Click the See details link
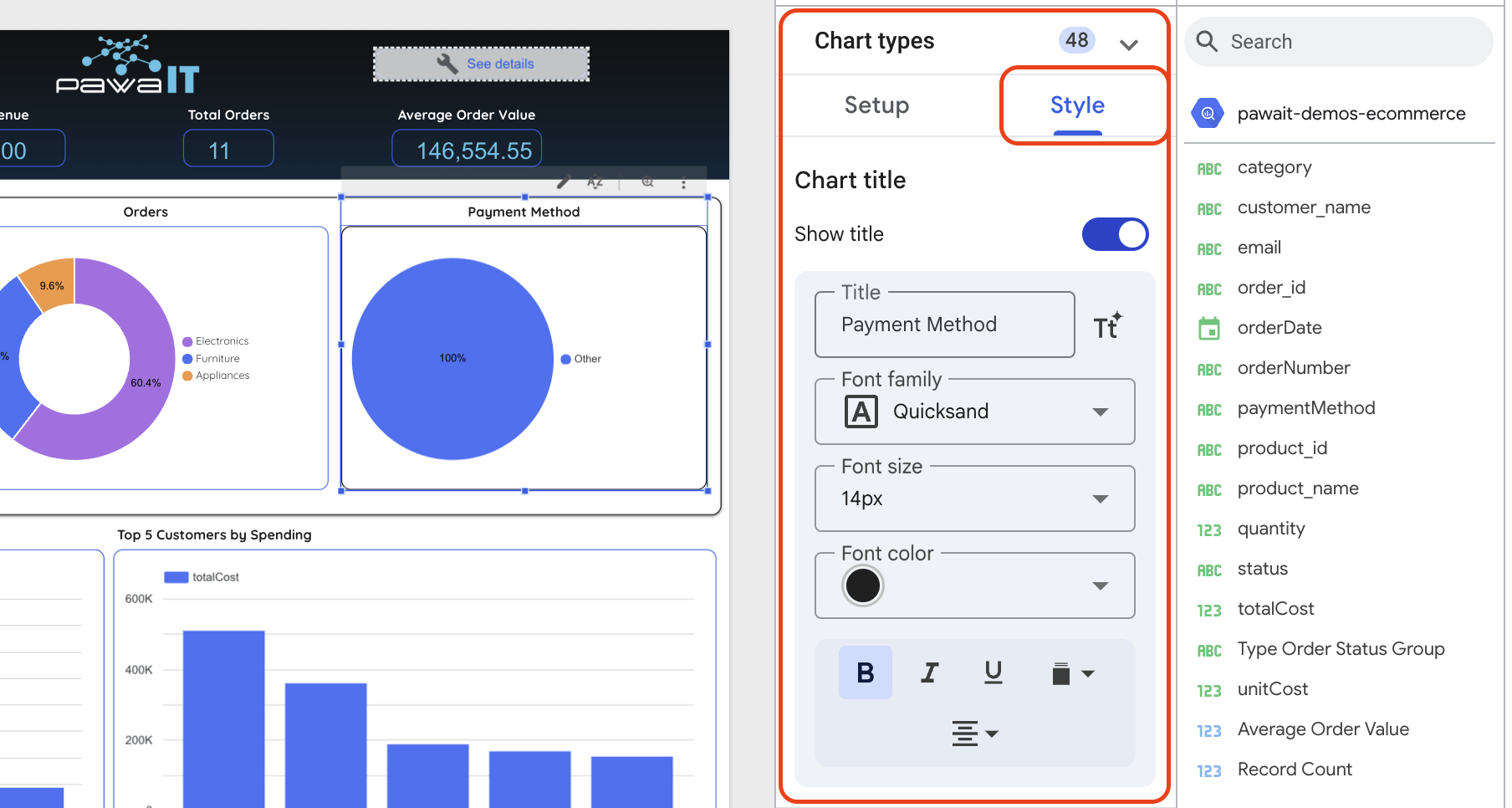This screenshot has width=1512, height=808. [499, 64]
